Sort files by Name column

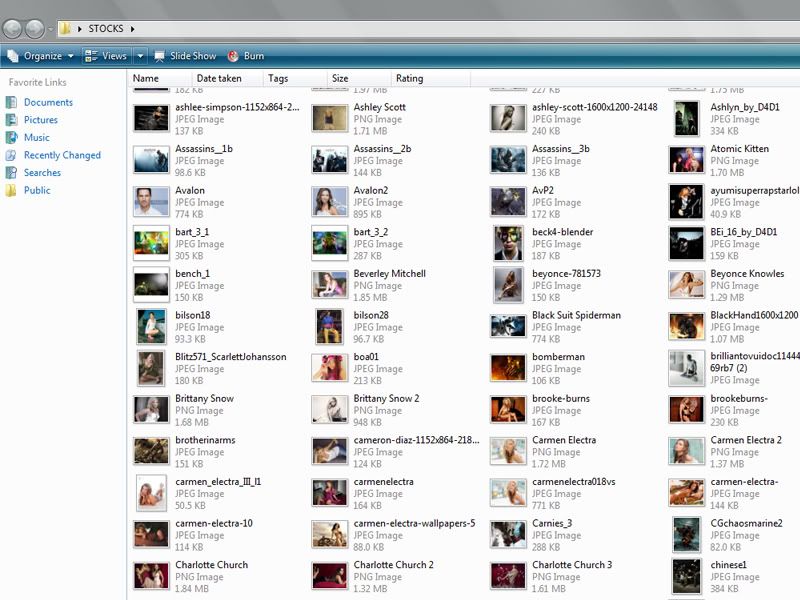159,79
